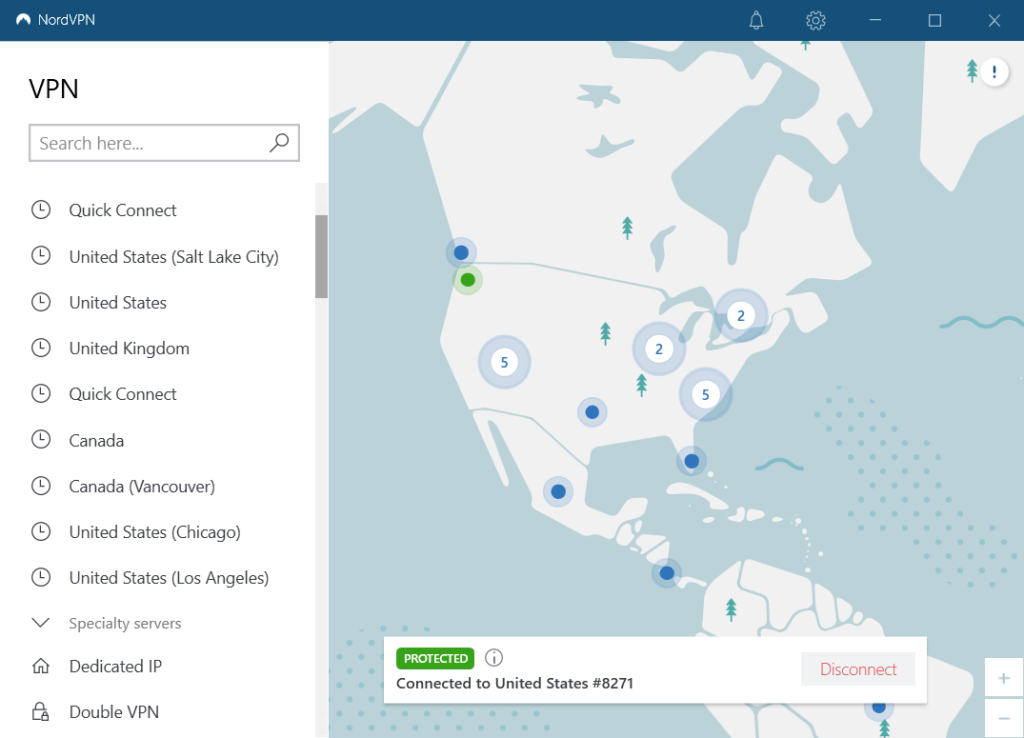
Task: Connect to United States (Salt Lake City)
Action: point(174,257)
